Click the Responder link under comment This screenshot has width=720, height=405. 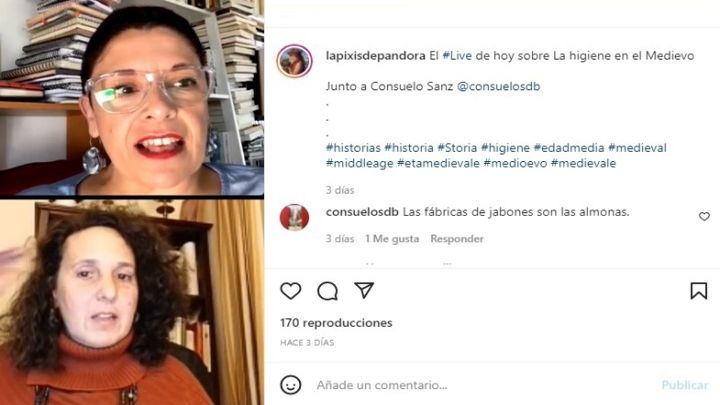click(x=457, y=239)
